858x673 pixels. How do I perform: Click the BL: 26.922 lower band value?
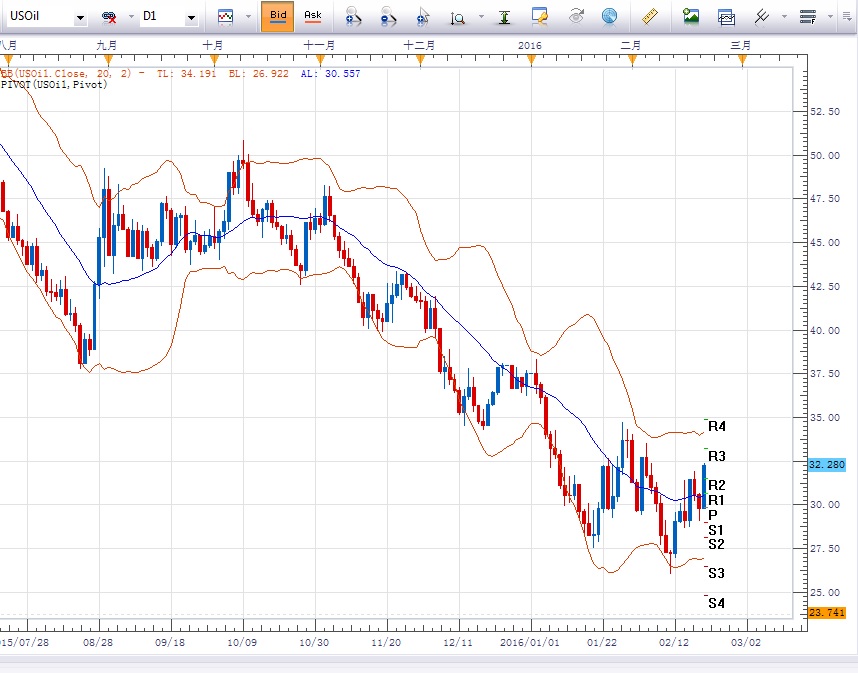[x=258, y=73]
